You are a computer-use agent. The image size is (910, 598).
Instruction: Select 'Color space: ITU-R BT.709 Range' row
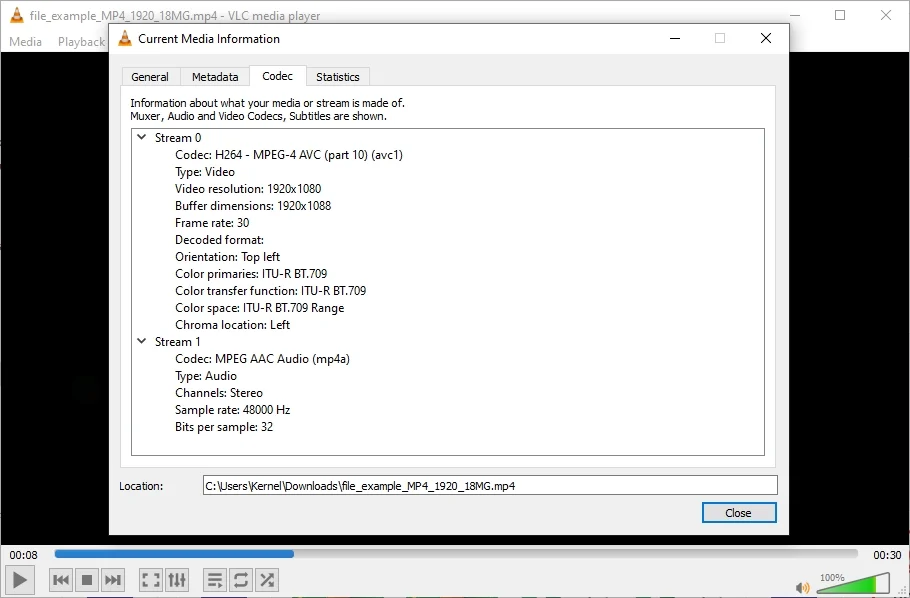point(259,308)
